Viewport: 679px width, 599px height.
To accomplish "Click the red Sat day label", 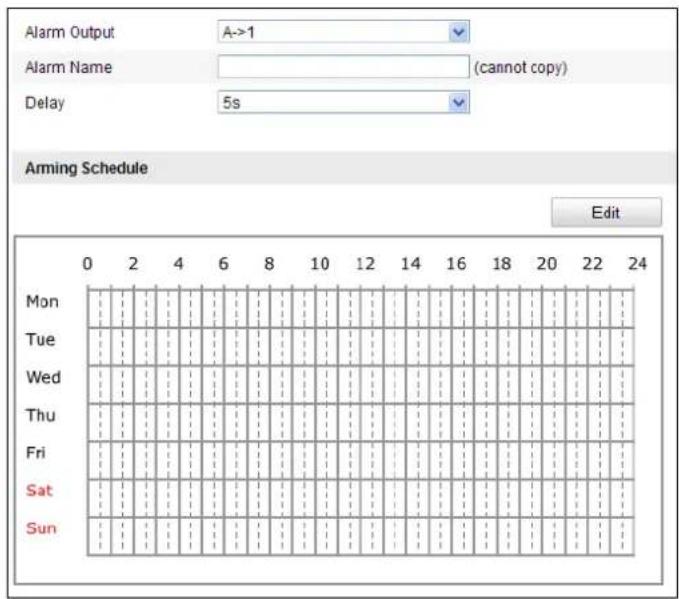I will coord(39,490).
